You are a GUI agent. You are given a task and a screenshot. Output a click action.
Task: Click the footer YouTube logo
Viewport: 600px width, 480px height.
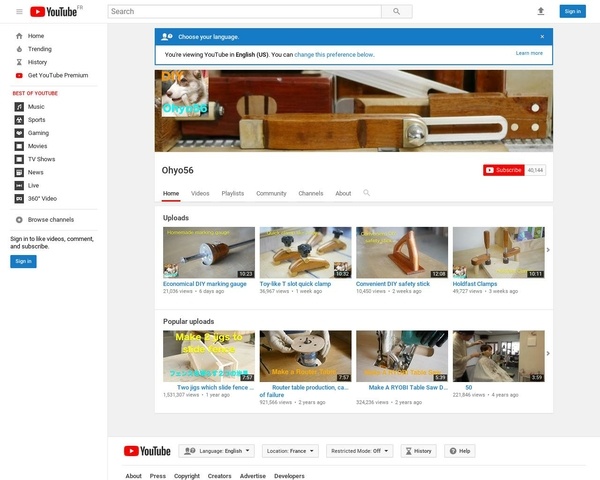click(147, 451)
